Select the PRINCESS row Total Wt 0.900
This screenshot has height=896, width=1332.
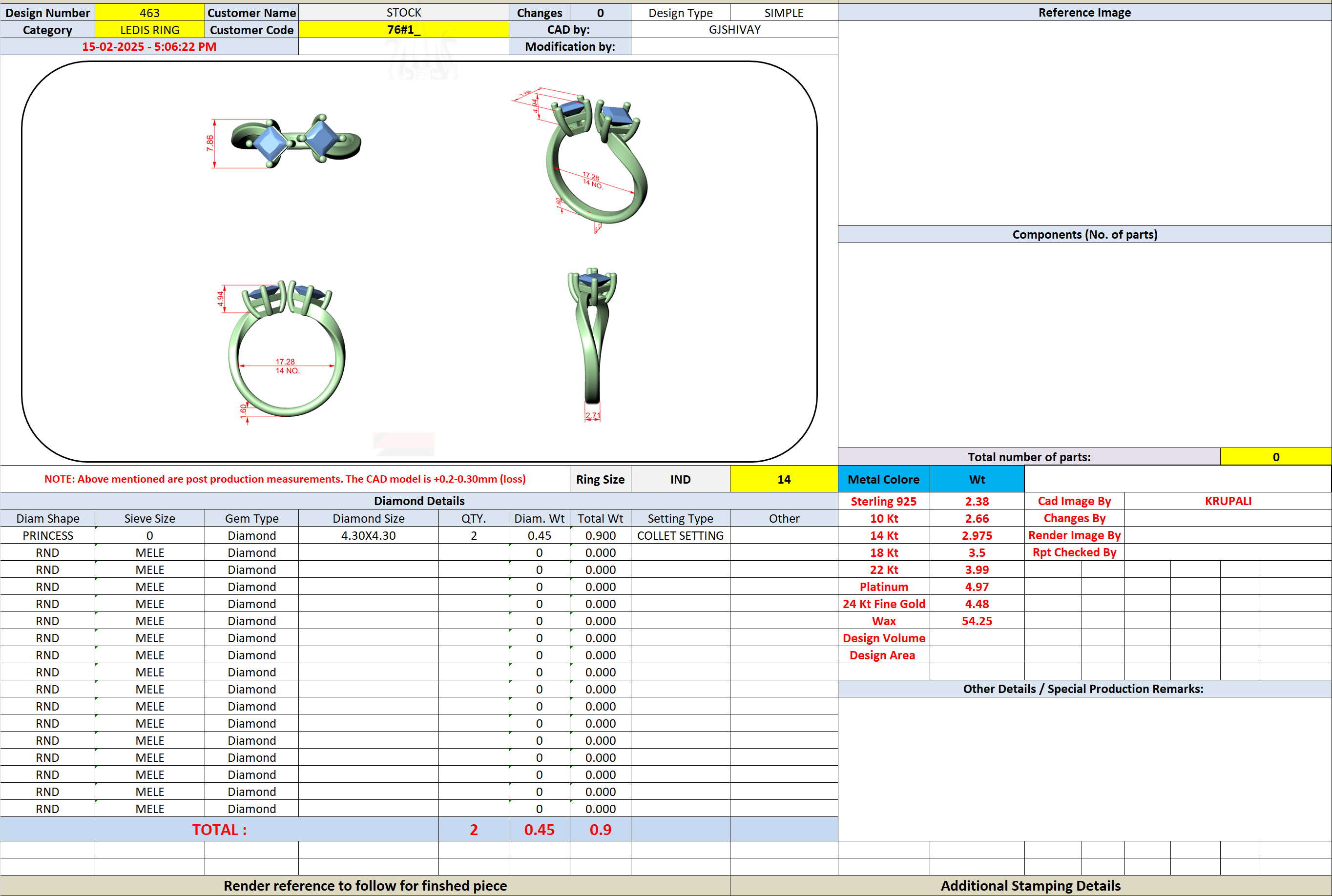600,535
